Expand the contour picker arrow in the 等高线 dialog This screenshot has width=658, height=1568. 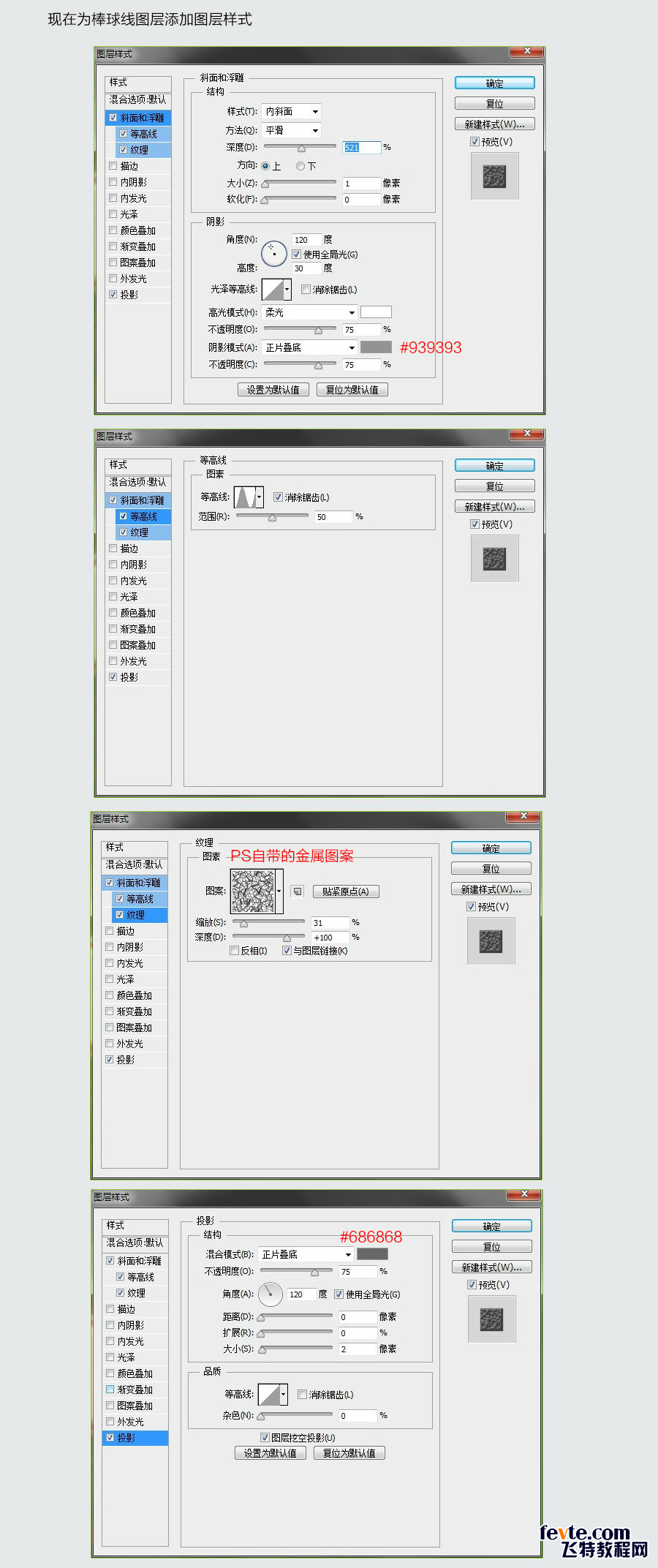tap(259, 497)
